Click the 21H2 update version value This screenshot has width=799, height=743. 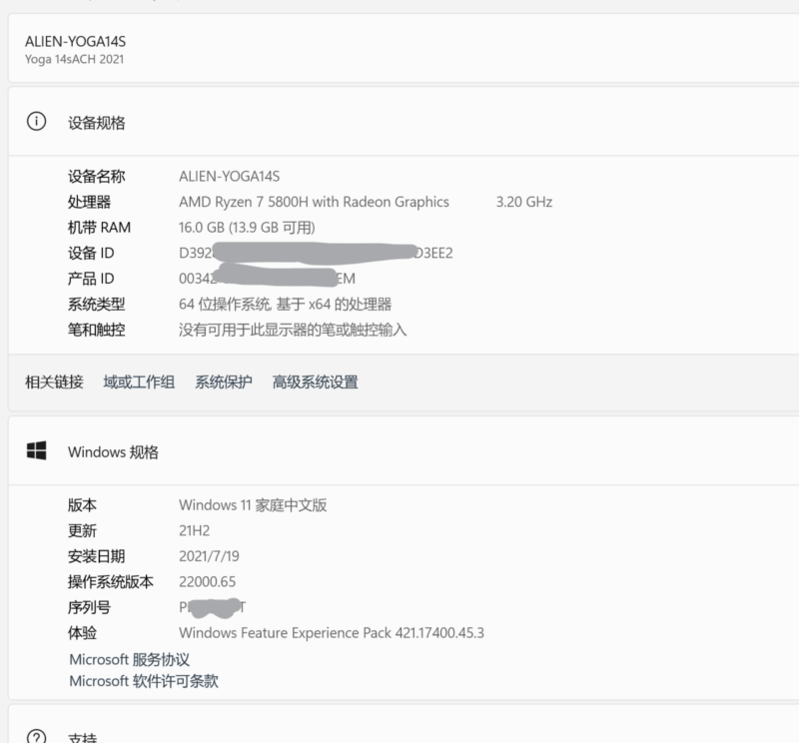194,531
